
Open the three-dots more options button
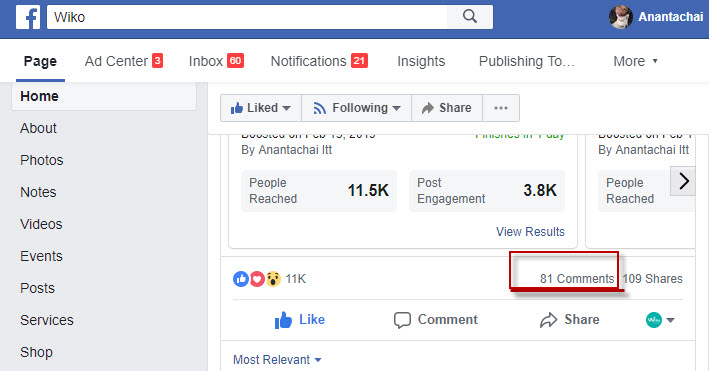click(501, 108)
